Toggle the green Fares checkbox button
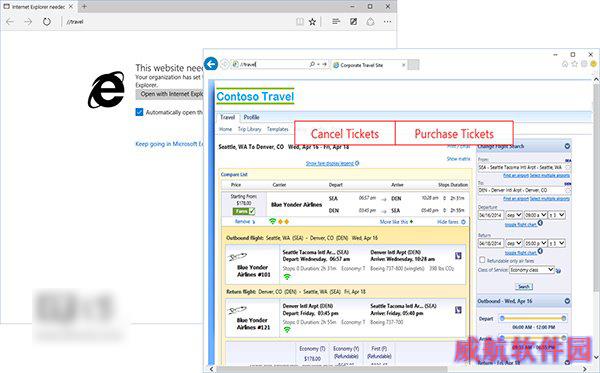The width and height of the screenshot is (600, 373). [243, 211]
